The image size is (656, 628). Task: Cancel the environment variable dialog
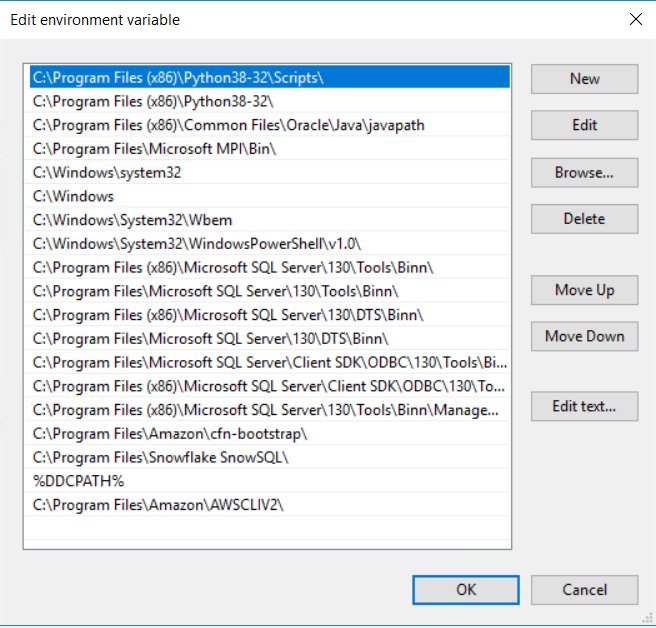584,589
